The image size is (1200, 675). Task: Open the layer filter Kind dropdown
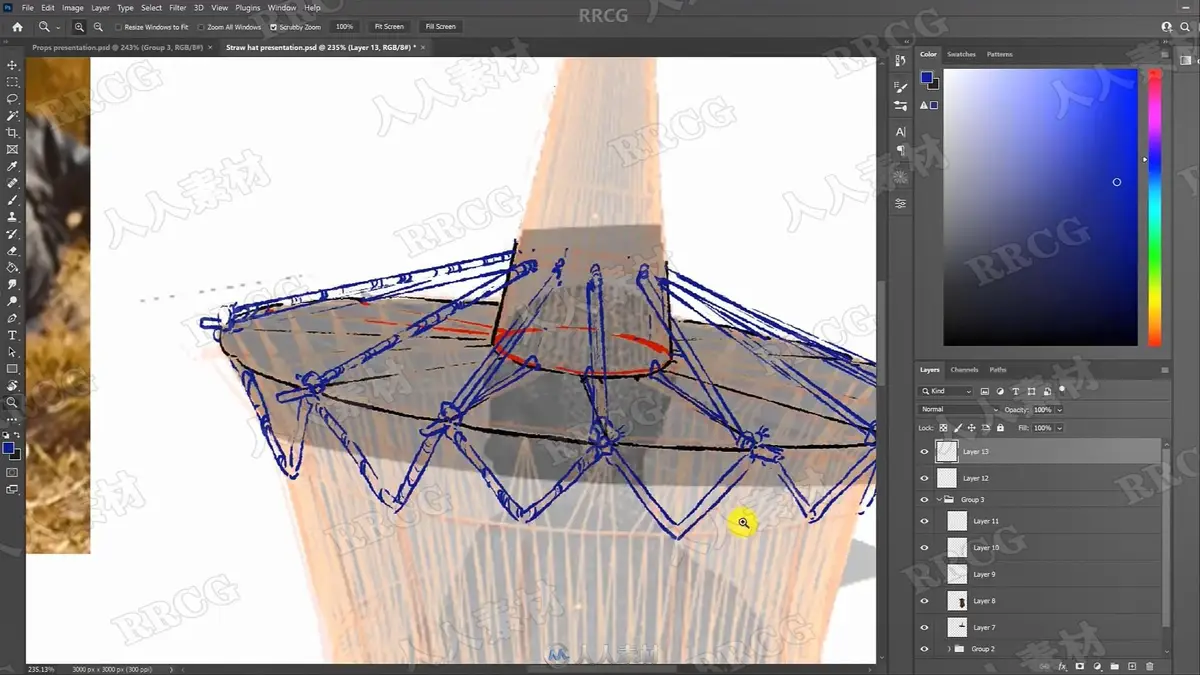pos(946,391)
